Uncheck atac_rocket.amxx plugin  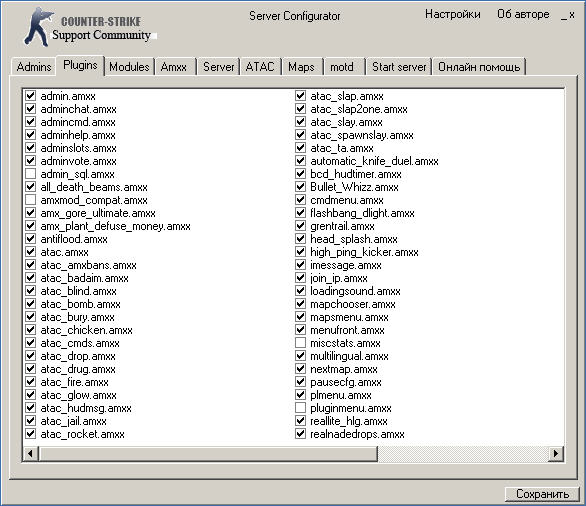tap(30, 434)
